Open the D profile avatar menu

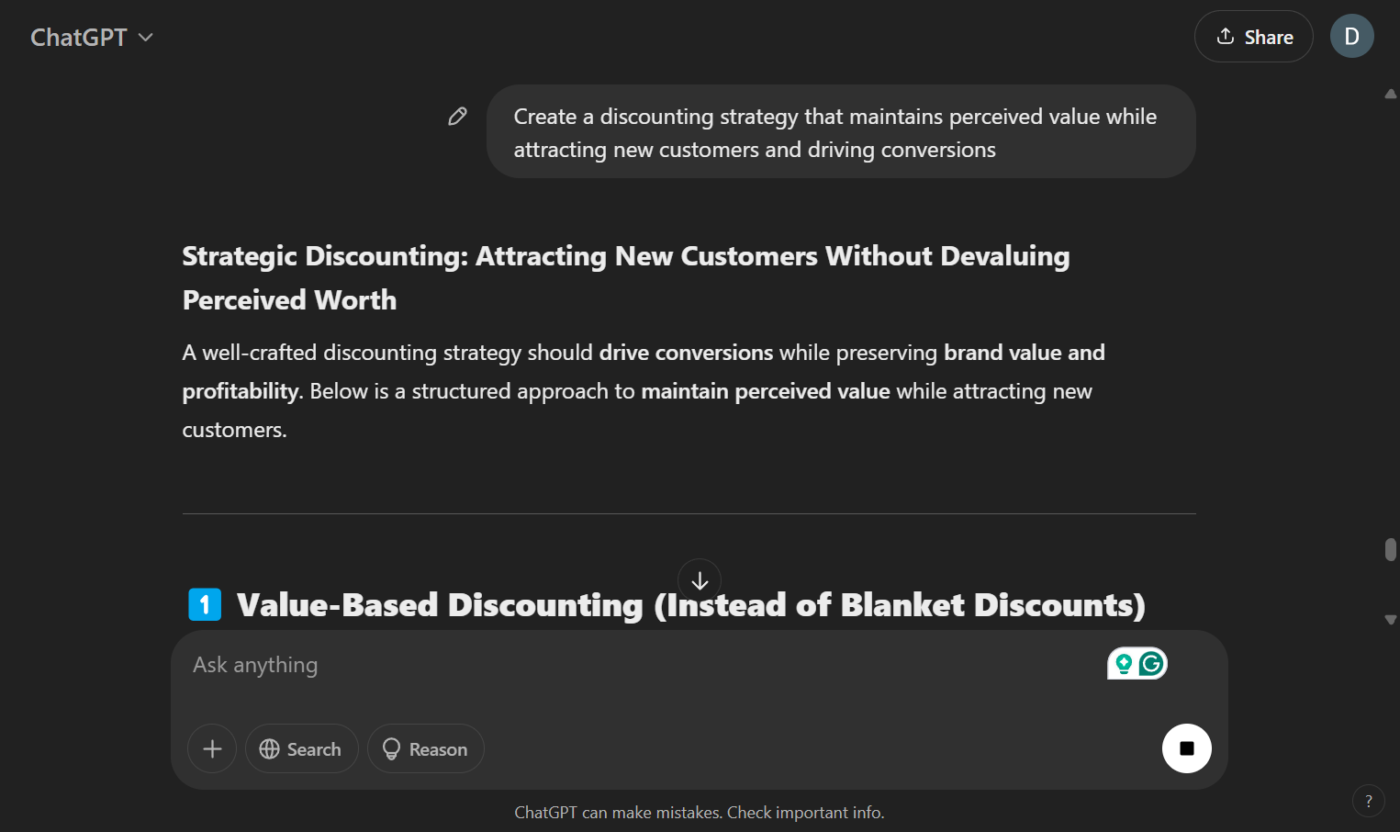coord(1351,37)
